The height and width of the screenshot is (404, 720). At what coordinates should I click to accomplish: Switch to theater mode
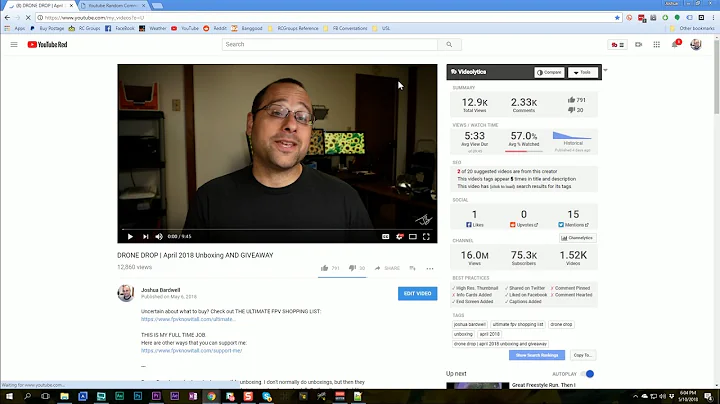click(x=413, y=236)
